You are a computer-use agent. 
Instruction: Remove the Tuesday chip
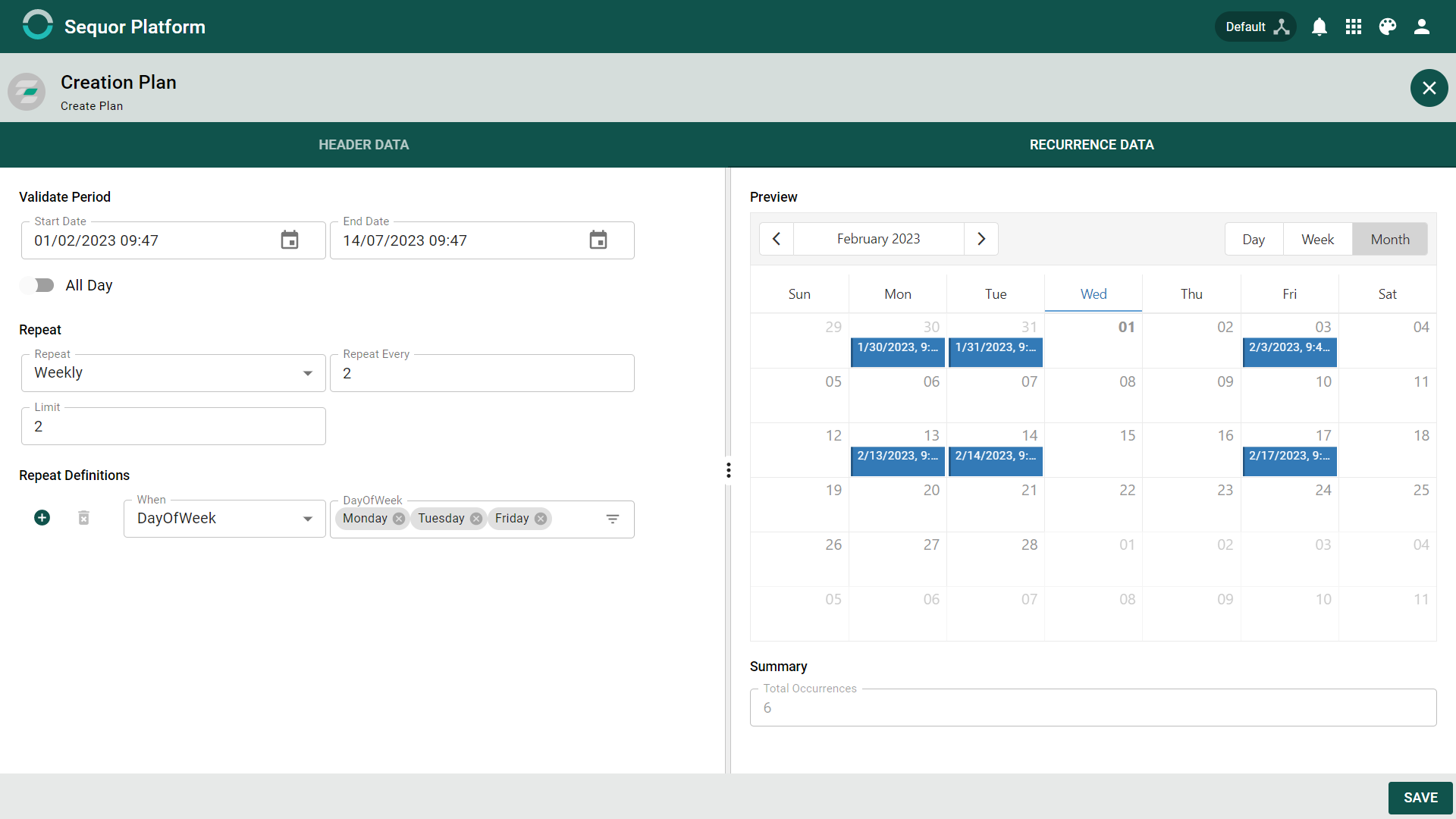pos(476,519)
